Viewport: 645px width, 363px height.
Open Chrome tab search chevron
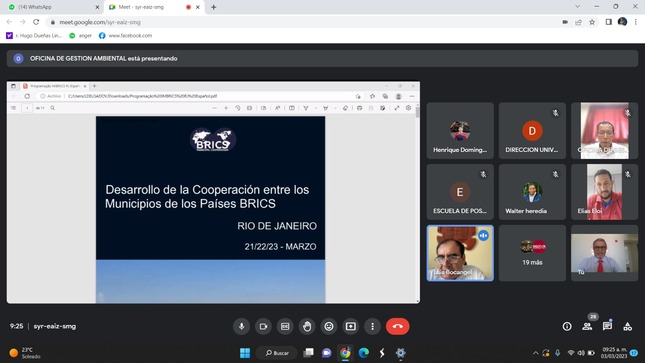tap(578, 7)
